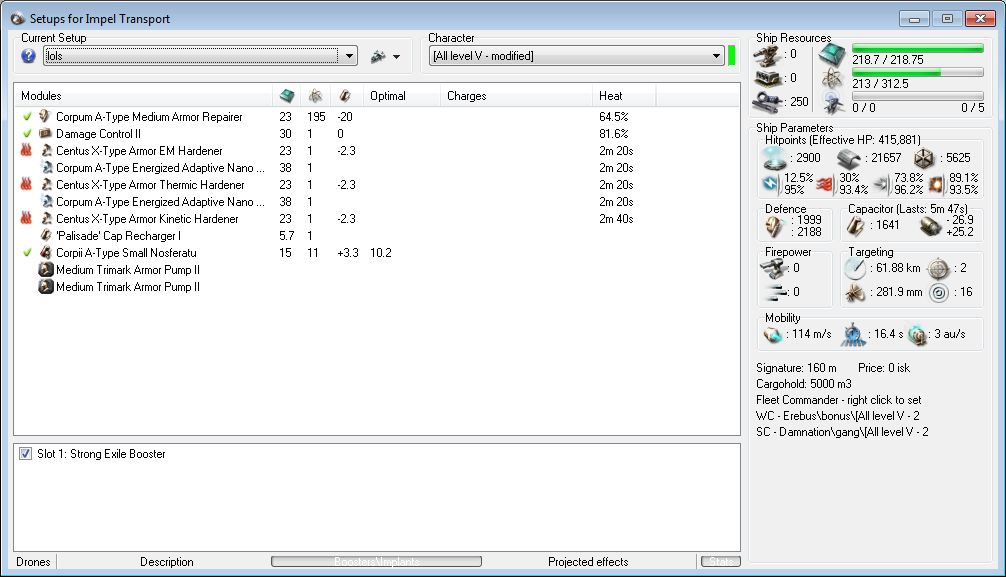1006x577 pixels.
Task: Sort by the Charges column header
Action: click(x=516, y=96)
